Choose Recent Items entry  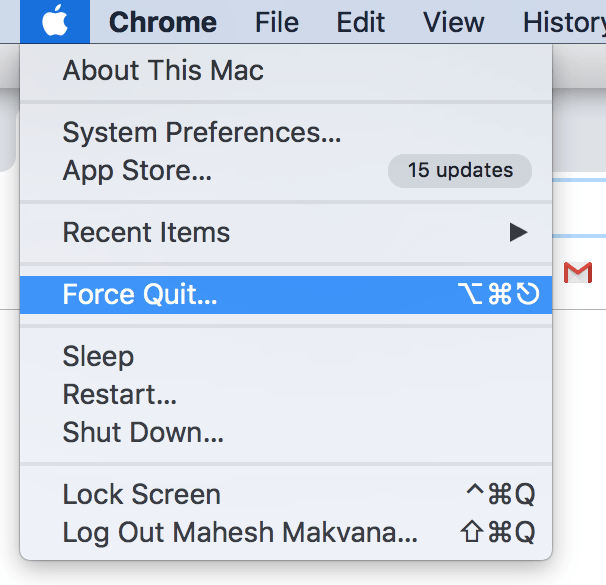pyautogui.click(x=286, y=232)
